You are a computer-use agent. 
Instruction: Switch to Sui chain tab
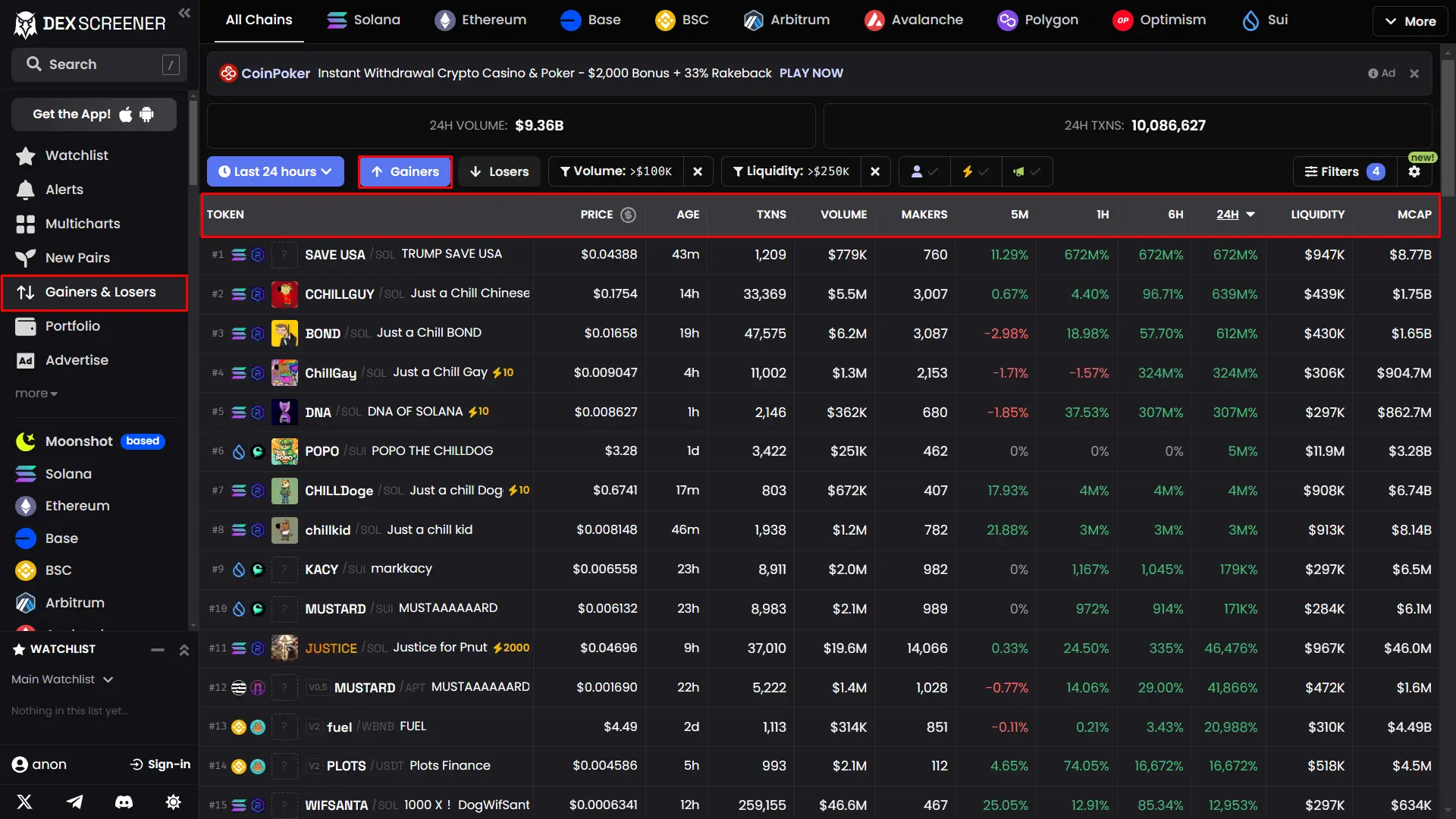(1265, 20)
